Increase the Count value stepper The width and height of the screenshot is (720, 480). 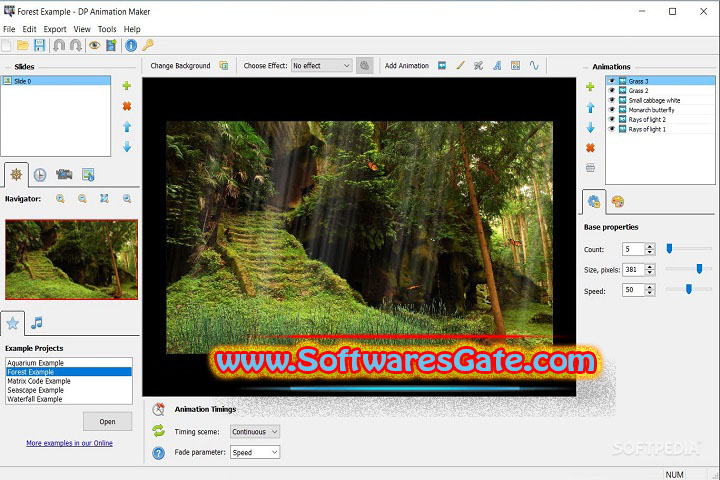(650, 246)
